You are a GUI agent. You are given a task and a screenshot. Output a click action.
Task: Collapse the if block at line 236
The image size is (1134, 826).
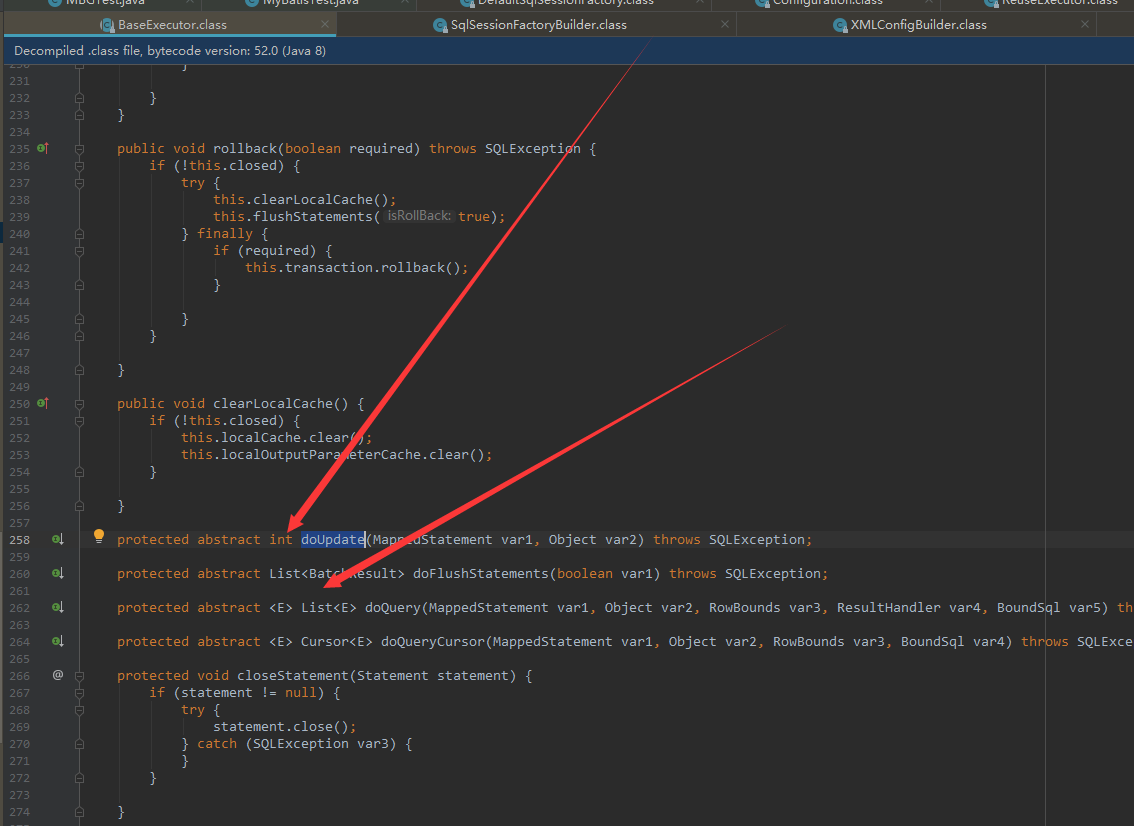[80, 166]
